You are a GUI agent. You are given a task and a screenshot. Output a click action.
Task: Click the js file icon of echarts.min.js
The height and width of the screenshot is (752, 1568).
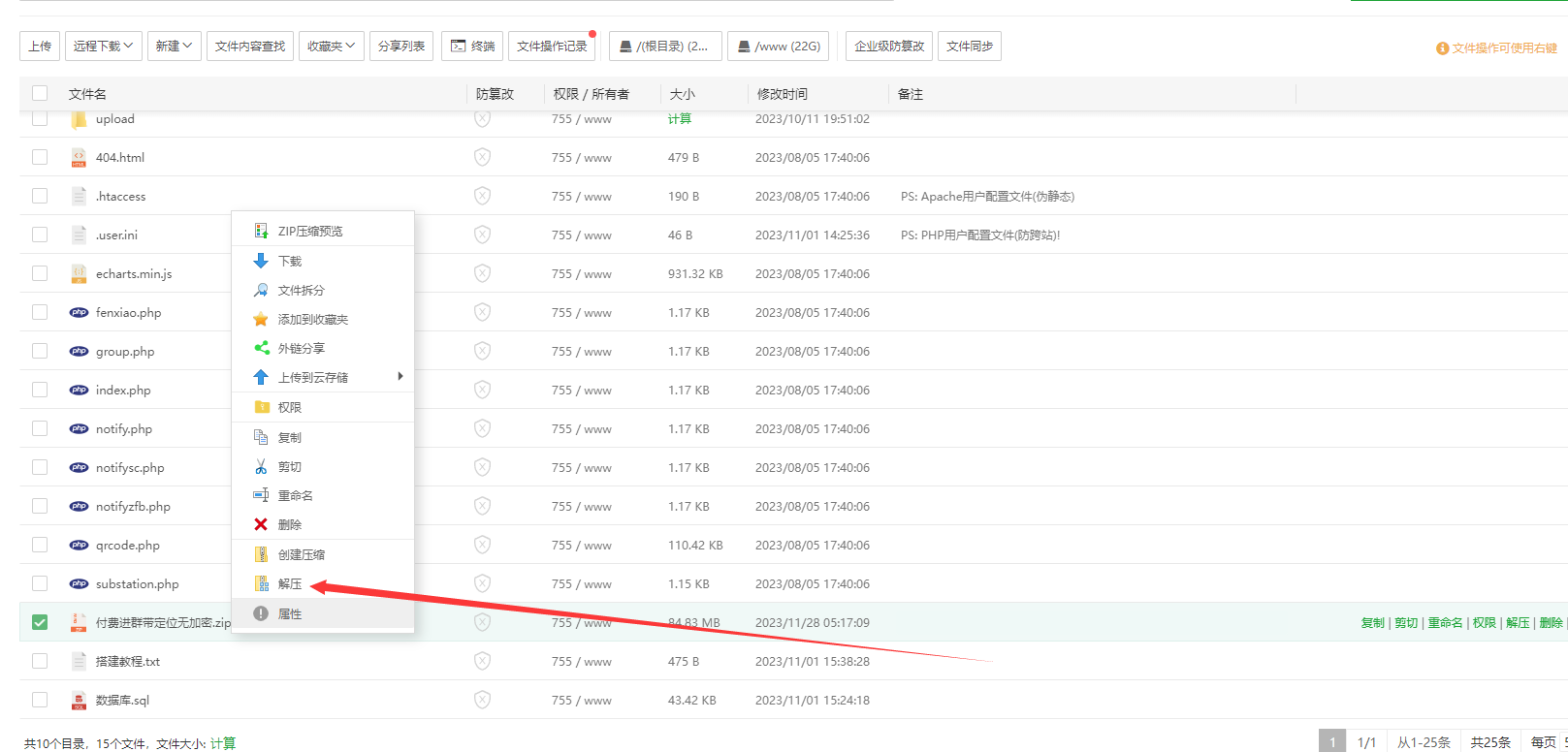coord(80,273)
